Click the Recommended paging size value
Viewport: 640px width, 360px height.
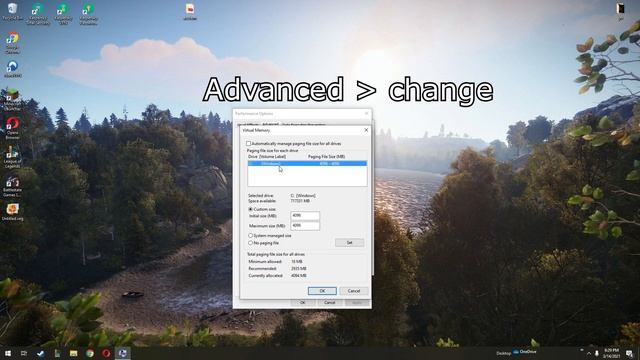[x=299, y=269]
